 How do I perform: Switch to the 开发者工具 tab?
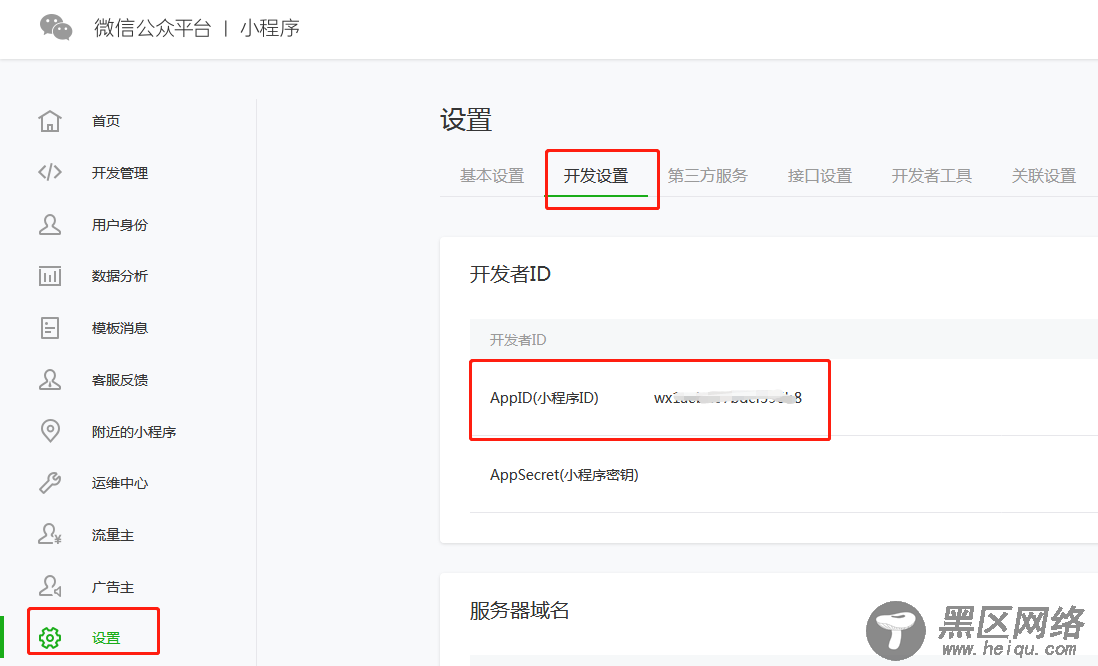click(931, 175)
